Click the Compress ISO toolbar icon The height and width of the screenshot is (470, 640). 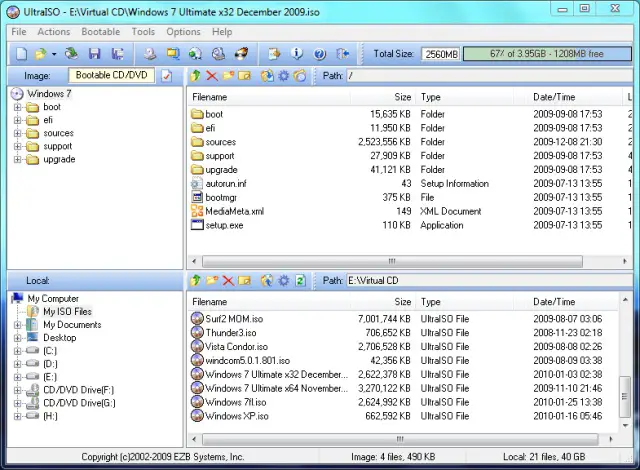point(173,53)
